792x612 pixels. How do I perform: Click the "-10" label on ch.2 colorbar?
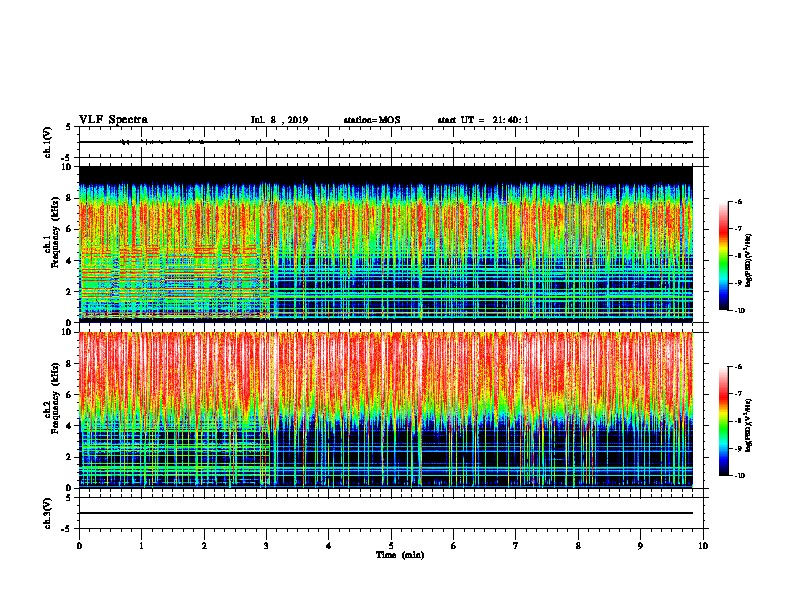coord(740,476)
